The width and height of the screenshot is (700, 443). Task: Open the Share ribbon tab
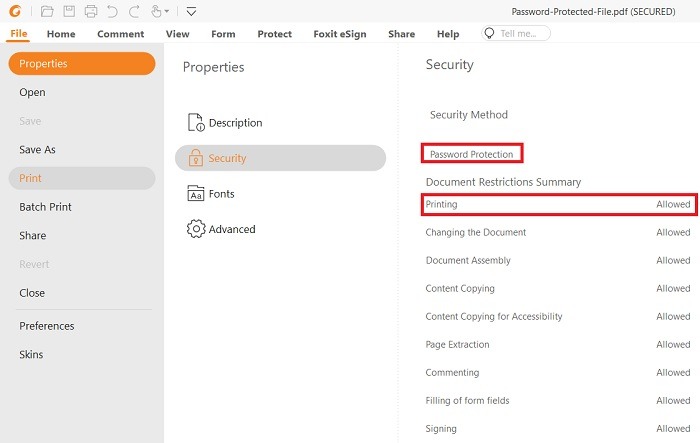click(x=401, y=34)
